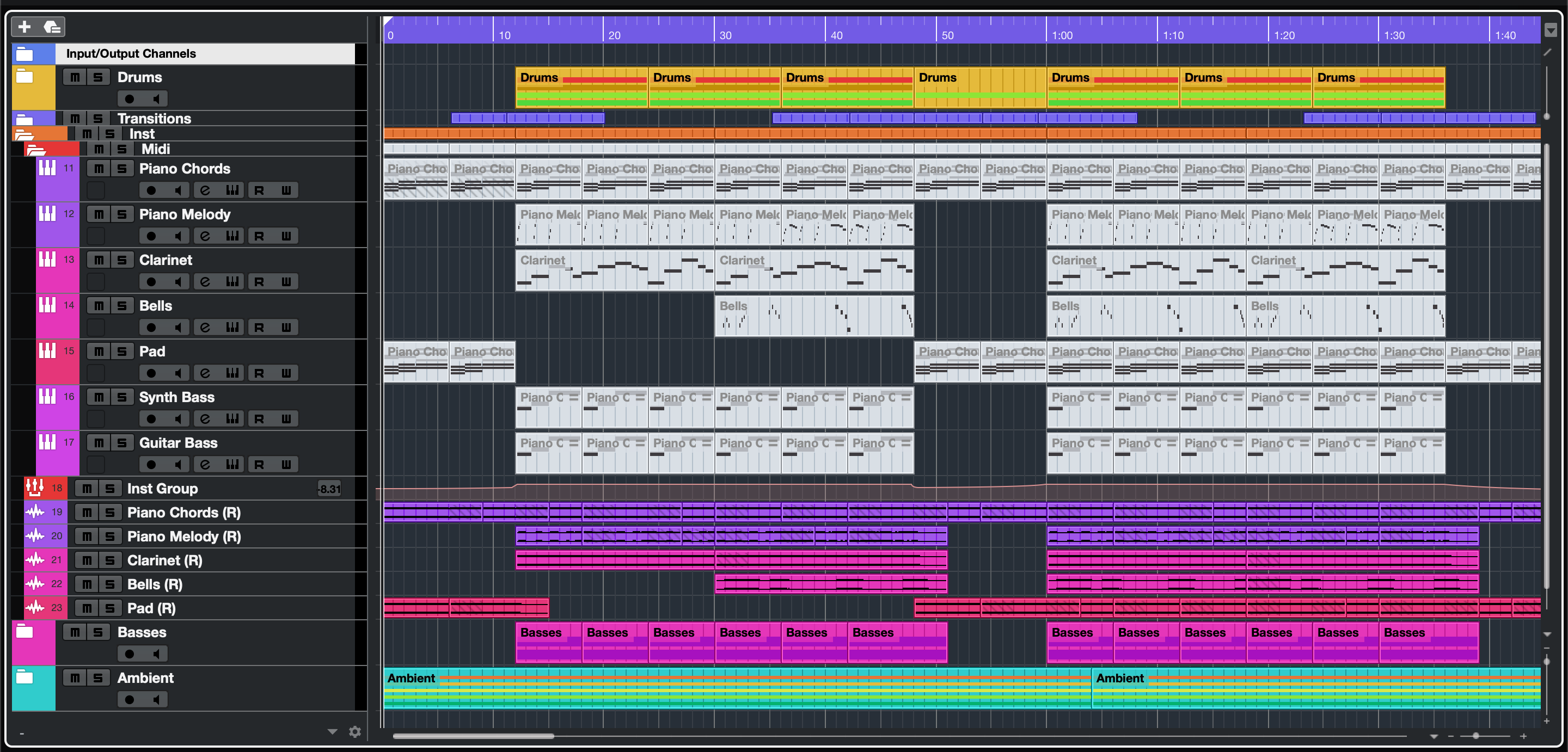Enable Record on the Bells track
Image resolution: width=1568 pixels, height=752 pixels.
151,328
